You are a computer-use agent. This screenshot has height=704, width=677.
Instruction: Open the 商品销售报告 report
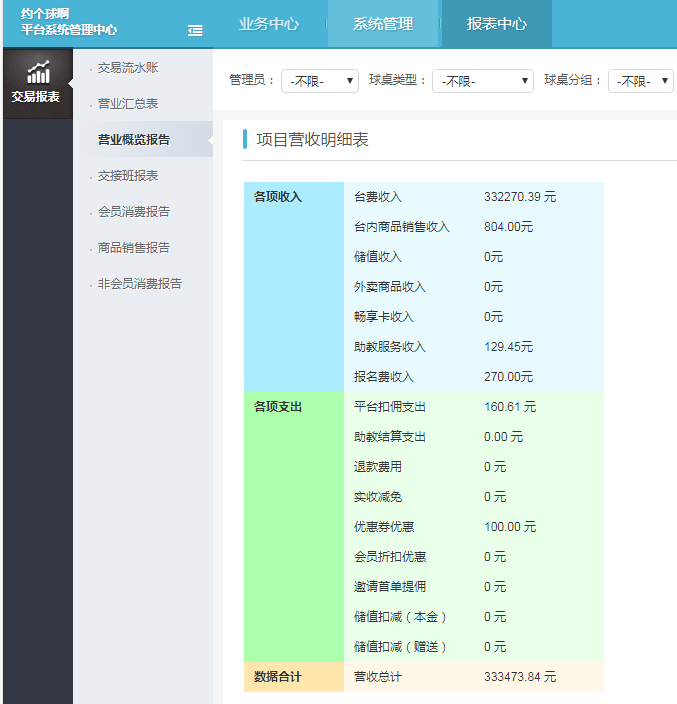[x=134, y=247]
